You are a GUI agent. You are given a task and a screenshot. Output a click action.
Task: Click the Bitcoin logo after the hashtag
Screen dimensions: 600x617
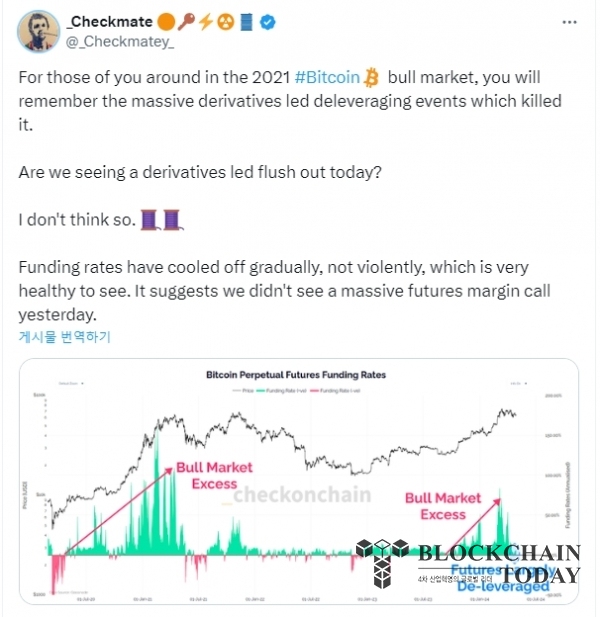pyautogui.click(x=371, y=78)
